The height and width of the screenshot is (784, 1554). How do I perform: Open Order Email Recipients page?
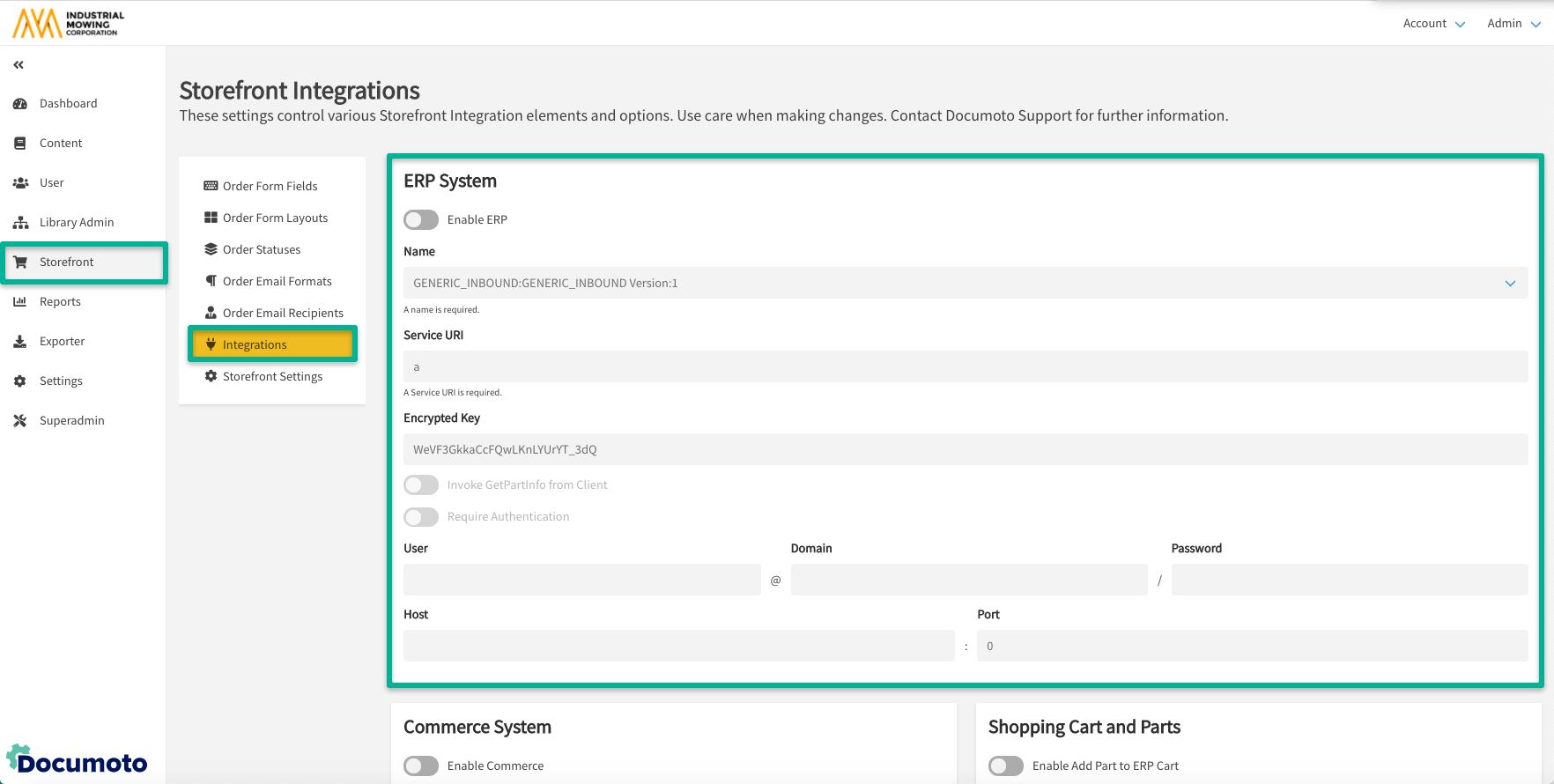point(283,313)
